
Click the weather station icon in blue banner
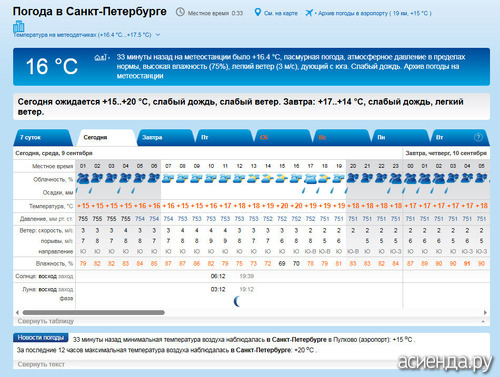click(x=101, y=58)
